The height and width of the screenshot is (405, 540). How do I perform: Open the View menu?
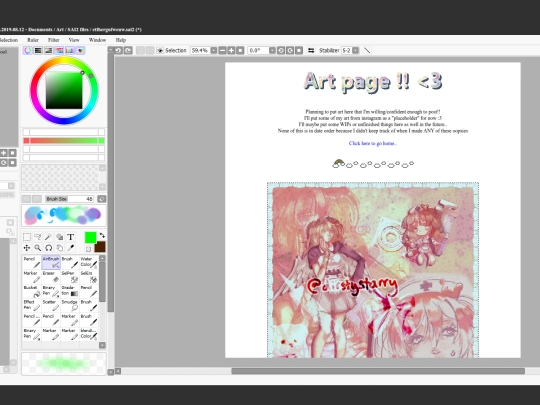[74, 40]
